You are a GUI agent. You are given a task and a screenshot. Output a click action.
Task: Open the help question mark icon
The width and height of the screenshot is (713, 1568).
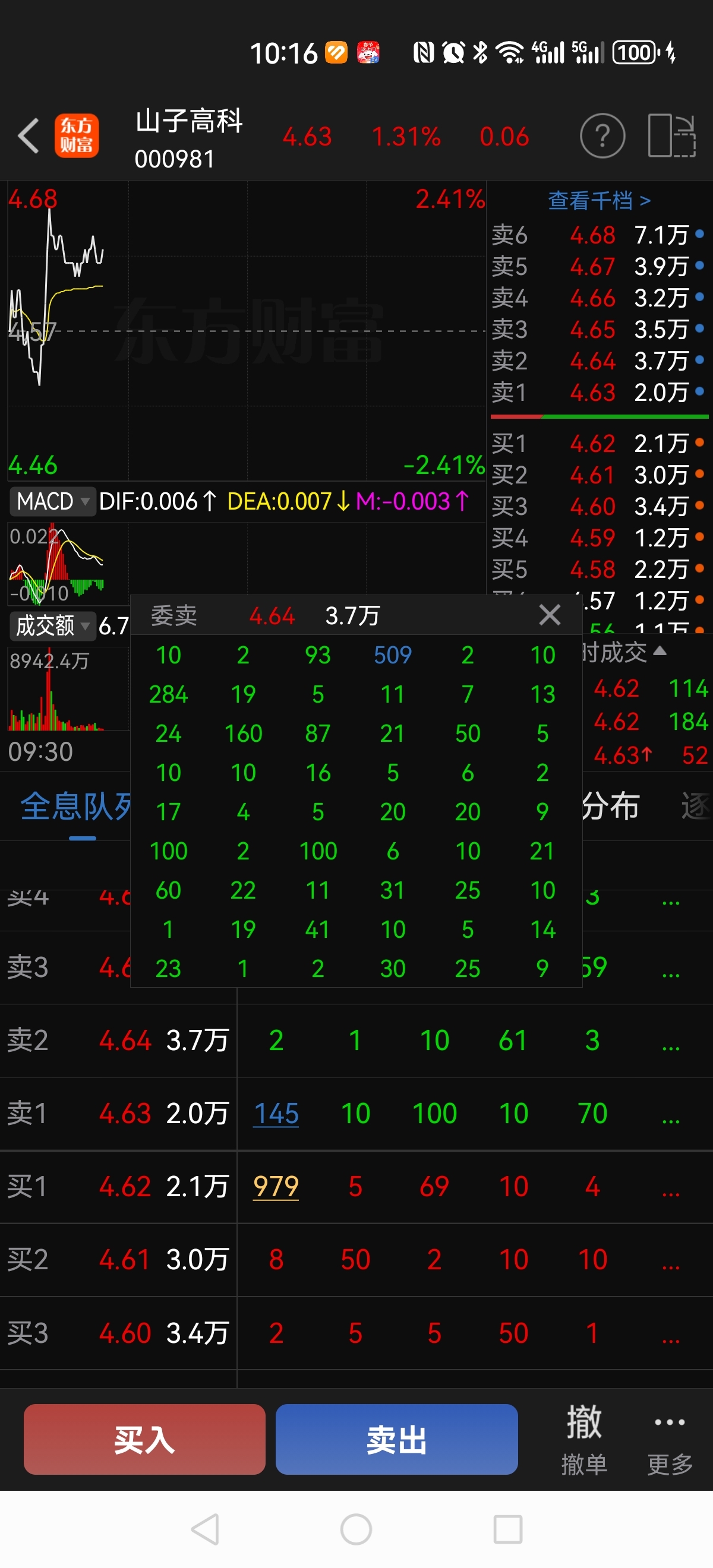tap(602, 136)
